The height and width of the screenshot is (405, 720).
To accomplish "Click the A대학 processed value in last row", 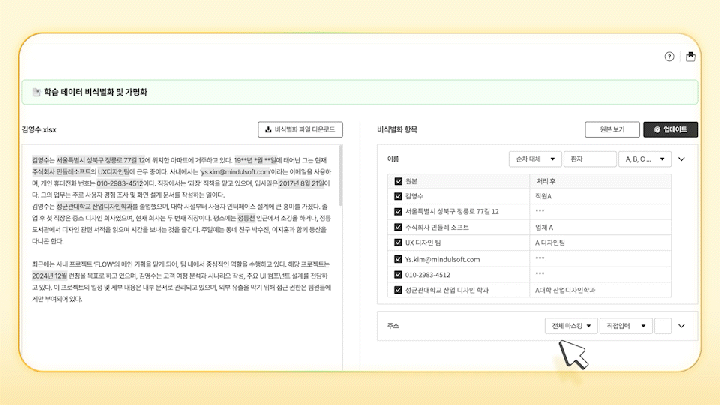I will (565, 290).
